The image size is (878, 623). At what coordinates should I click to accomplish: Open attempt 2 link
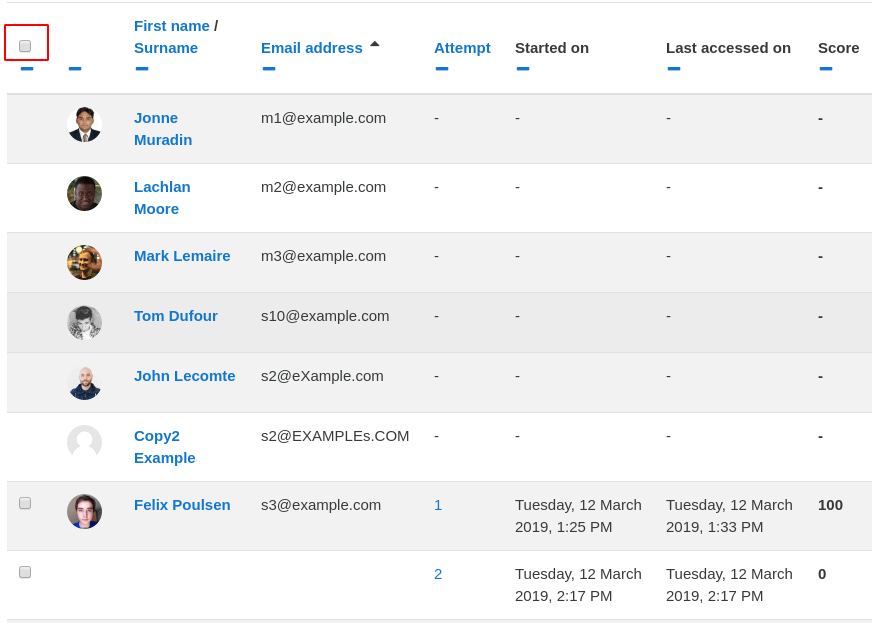(x=438, y=574)
